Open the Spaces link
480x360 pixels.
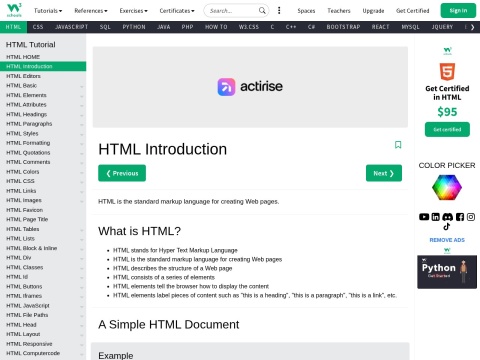pos(306,11)
